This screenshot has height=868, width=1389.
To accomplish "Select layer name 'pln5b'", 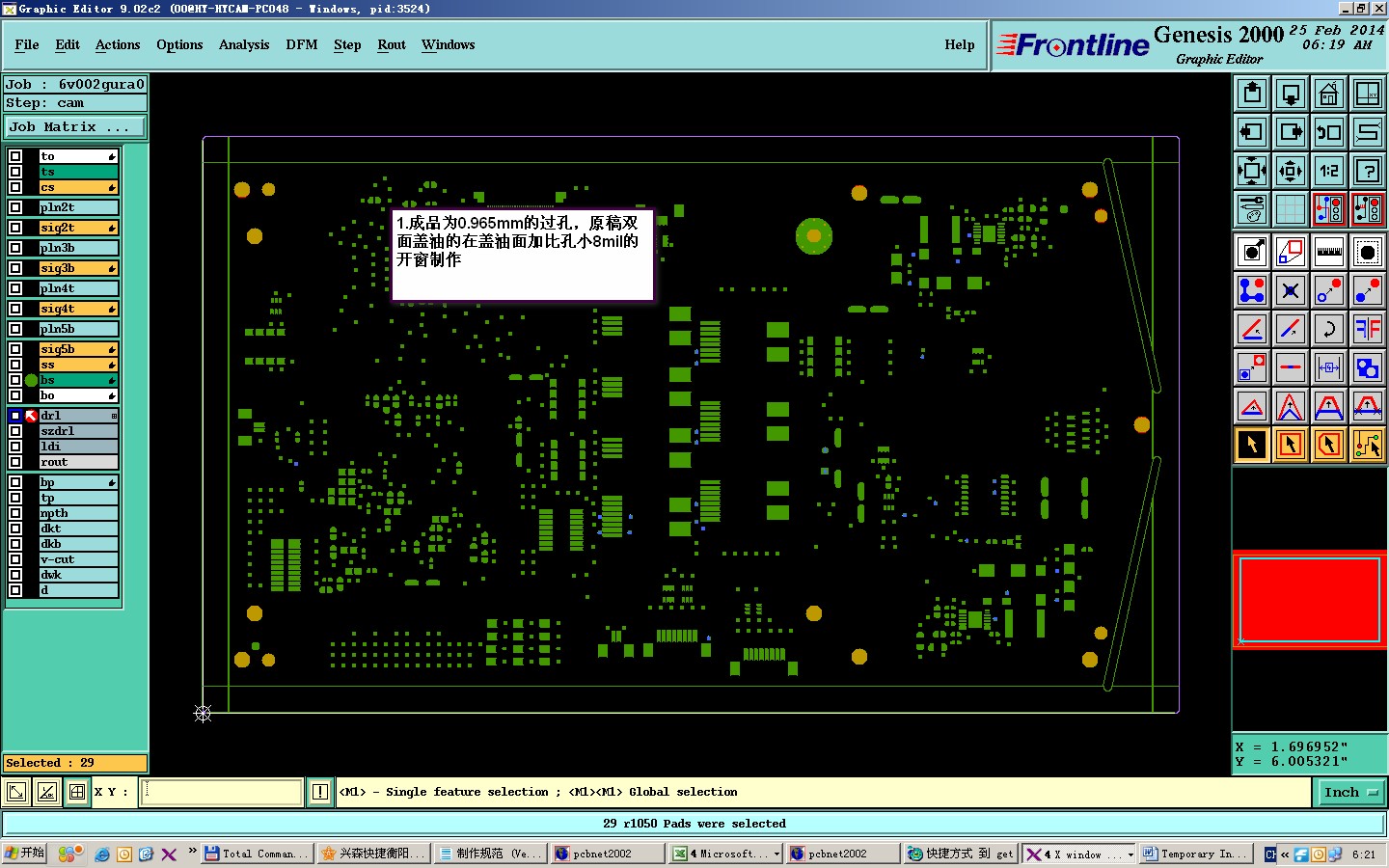I will (x=78, y=329).
